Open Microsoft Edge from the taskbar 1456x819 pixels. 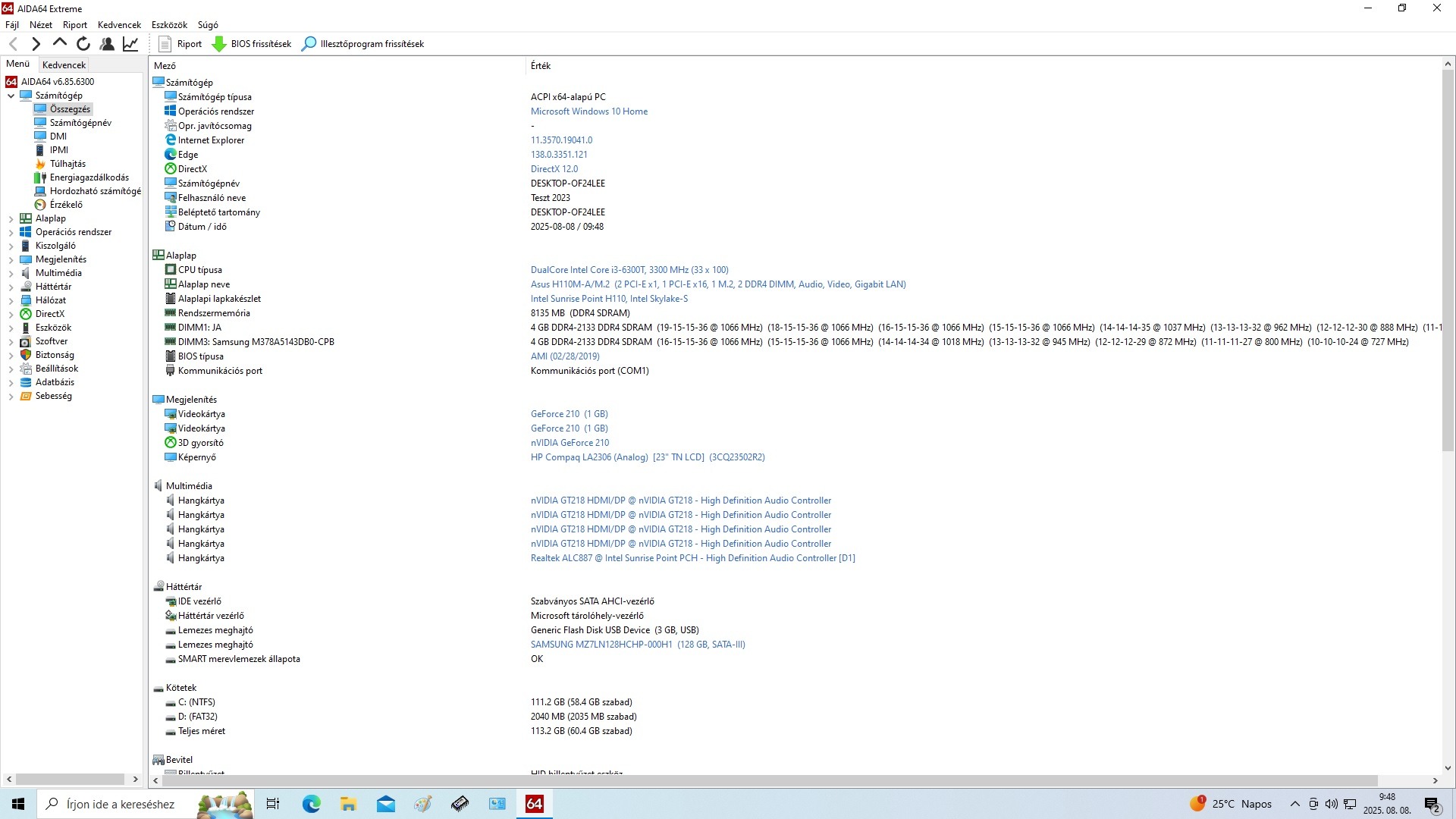(x=311, y=804)
